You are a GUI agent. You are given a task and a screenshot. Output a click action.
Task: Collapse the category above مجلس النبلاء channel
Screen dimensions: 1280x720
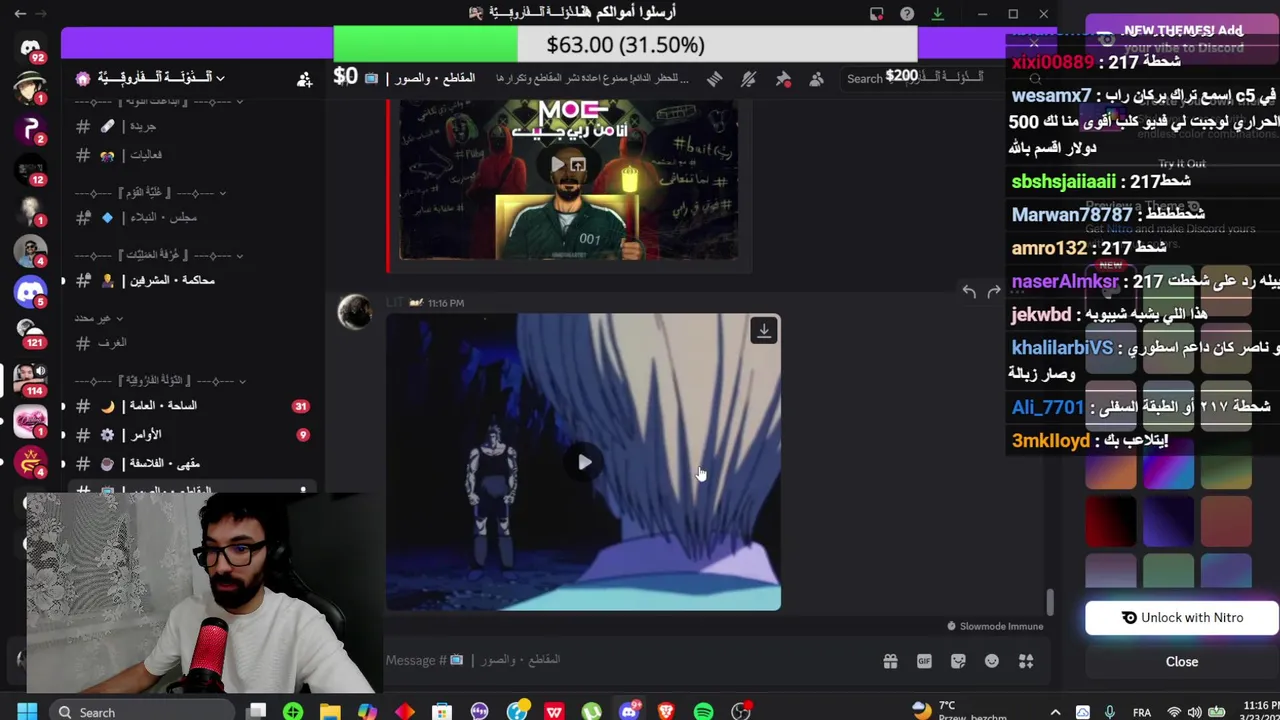coord(150,192)
